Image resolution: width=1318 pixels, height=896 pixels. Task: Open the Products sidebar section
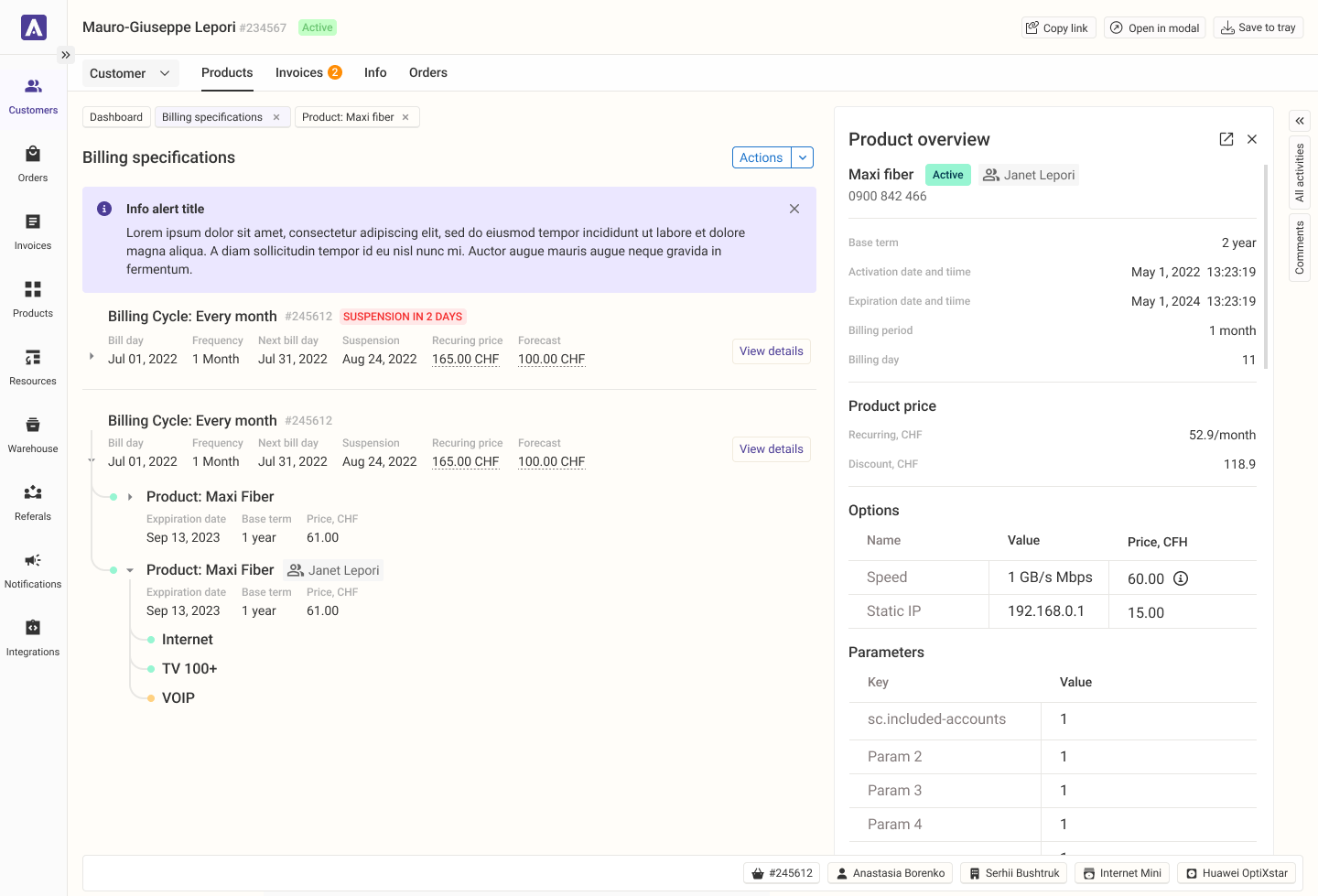[33, 299]
